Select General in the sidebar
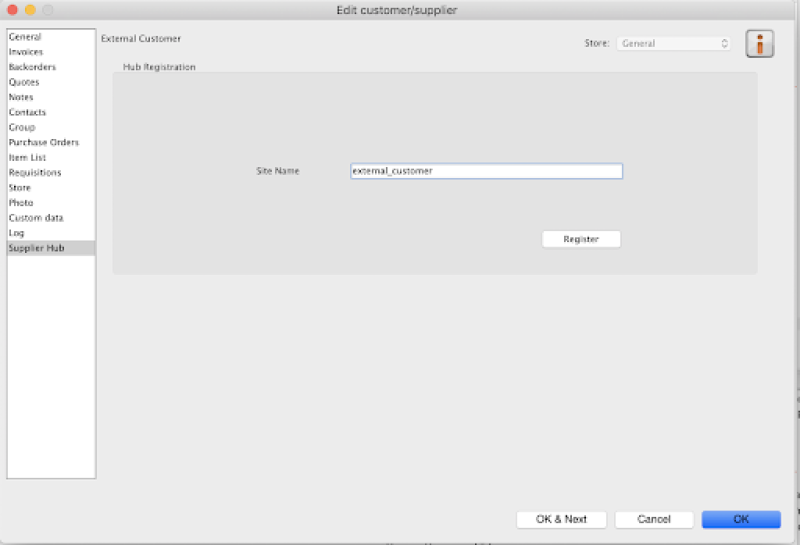 click(25, 37)
